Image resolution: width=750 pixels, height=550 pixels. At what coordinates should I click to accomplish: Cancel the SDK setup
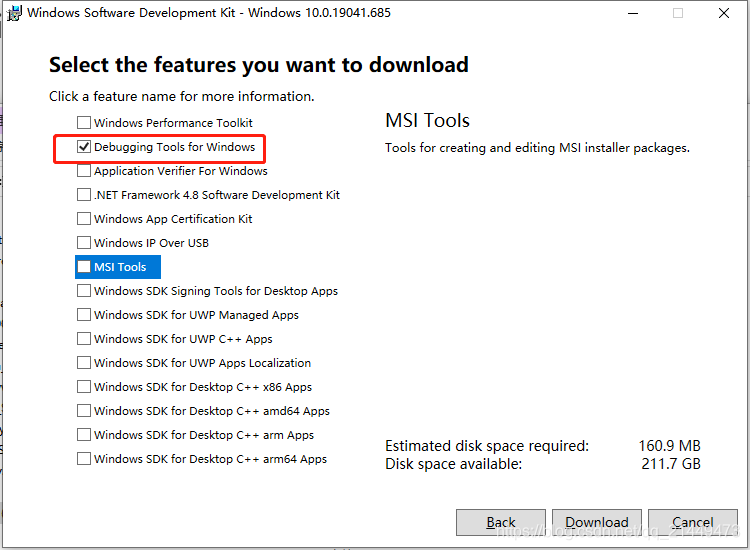pyautogui.click(x=693, y=522)
